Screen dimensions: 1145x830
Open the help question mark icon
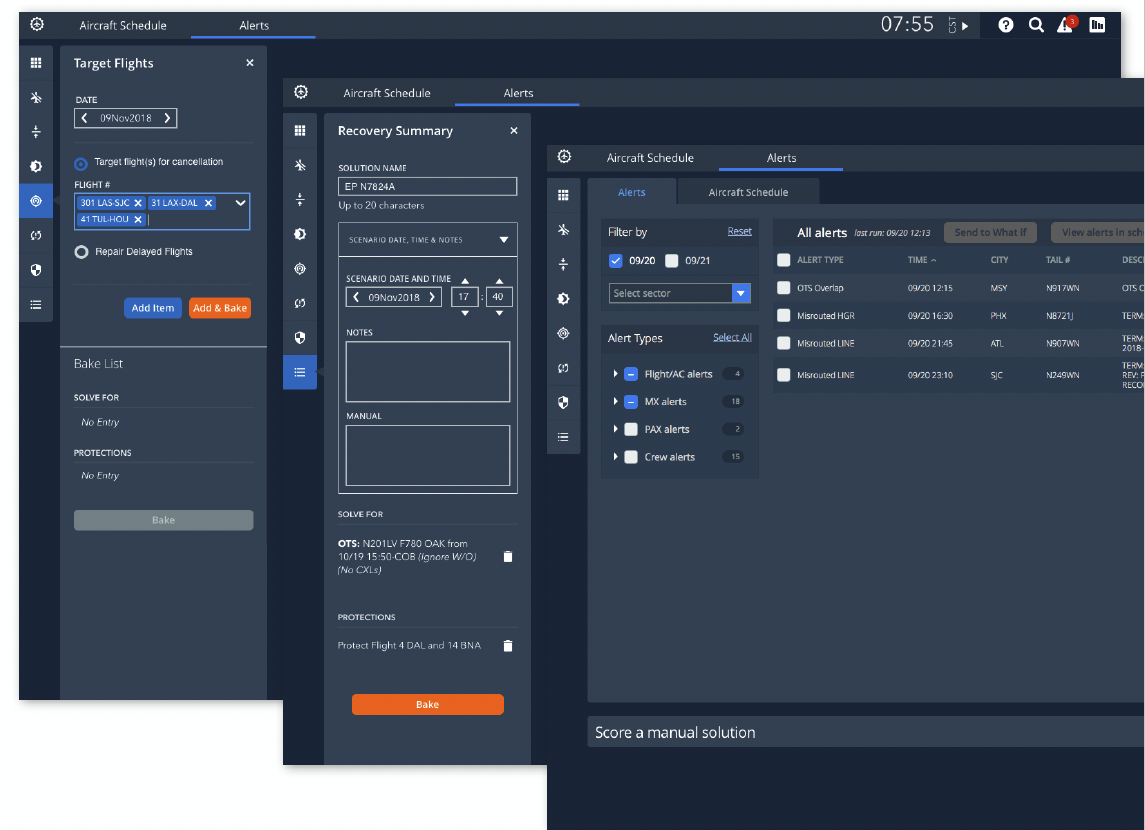pyautogui.click(x=1006, y=26)
